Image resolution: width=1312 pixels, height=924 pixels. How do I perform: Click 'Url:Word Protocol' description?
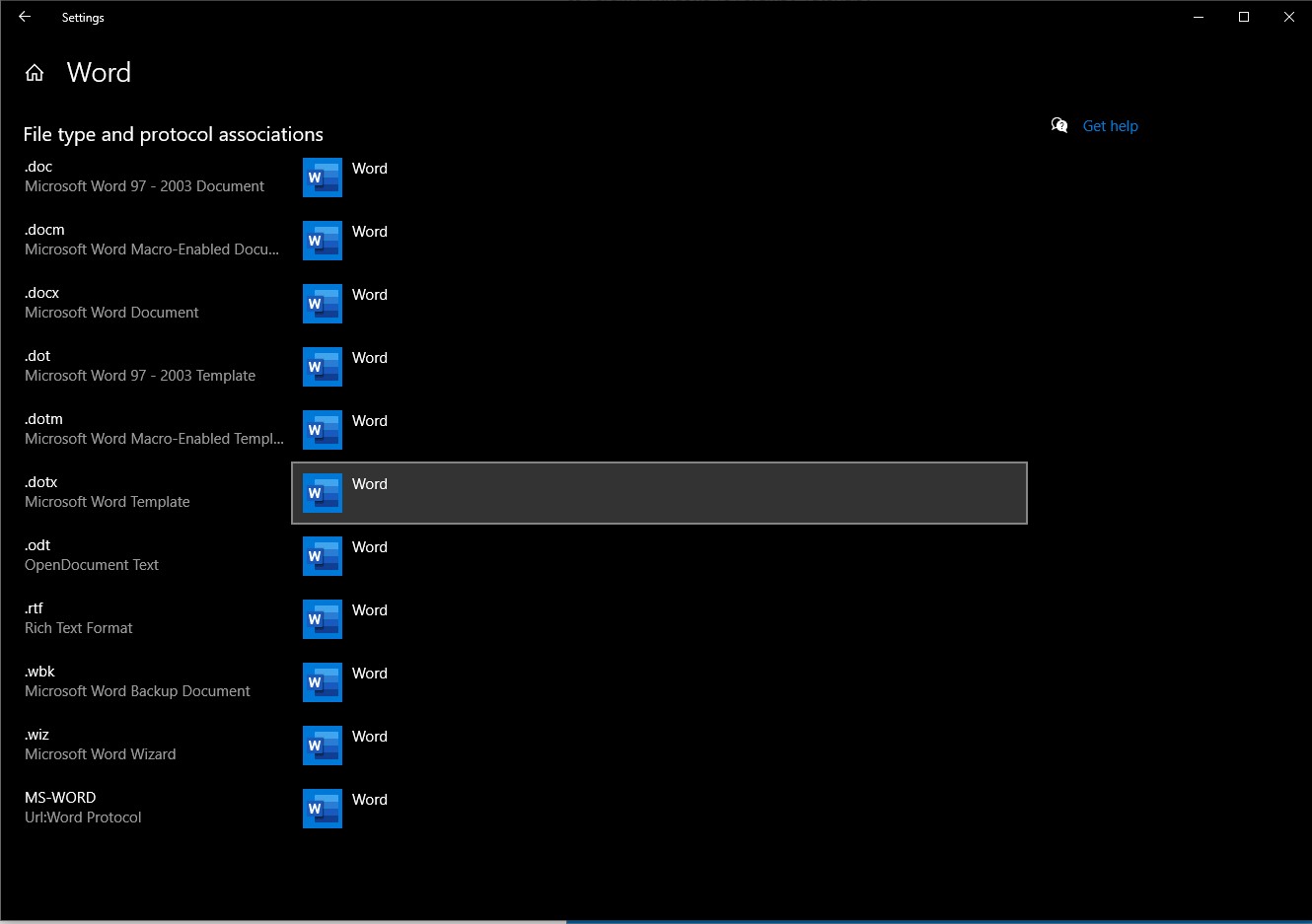click(x=83, y=817)
